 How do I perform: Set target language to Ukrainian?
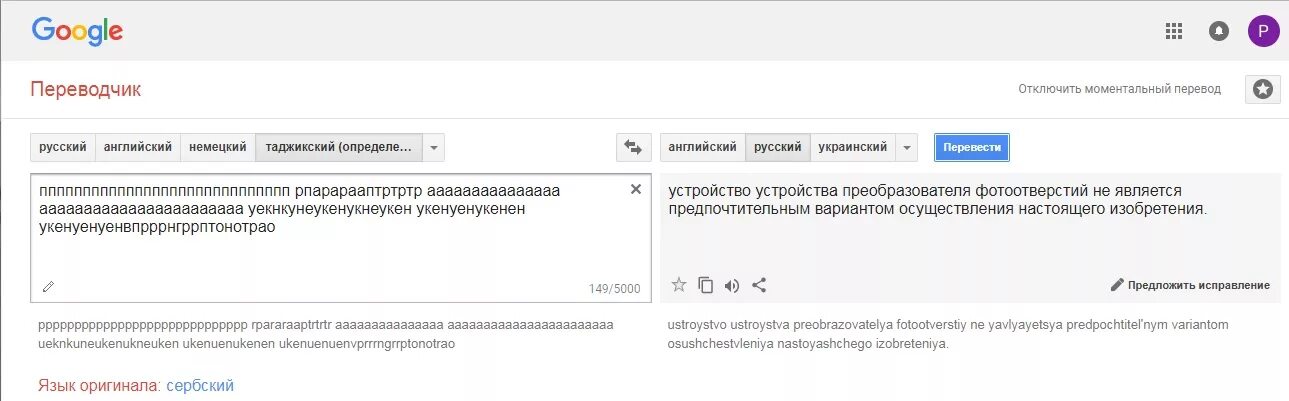pyautogui.click(x=853, y=147)
